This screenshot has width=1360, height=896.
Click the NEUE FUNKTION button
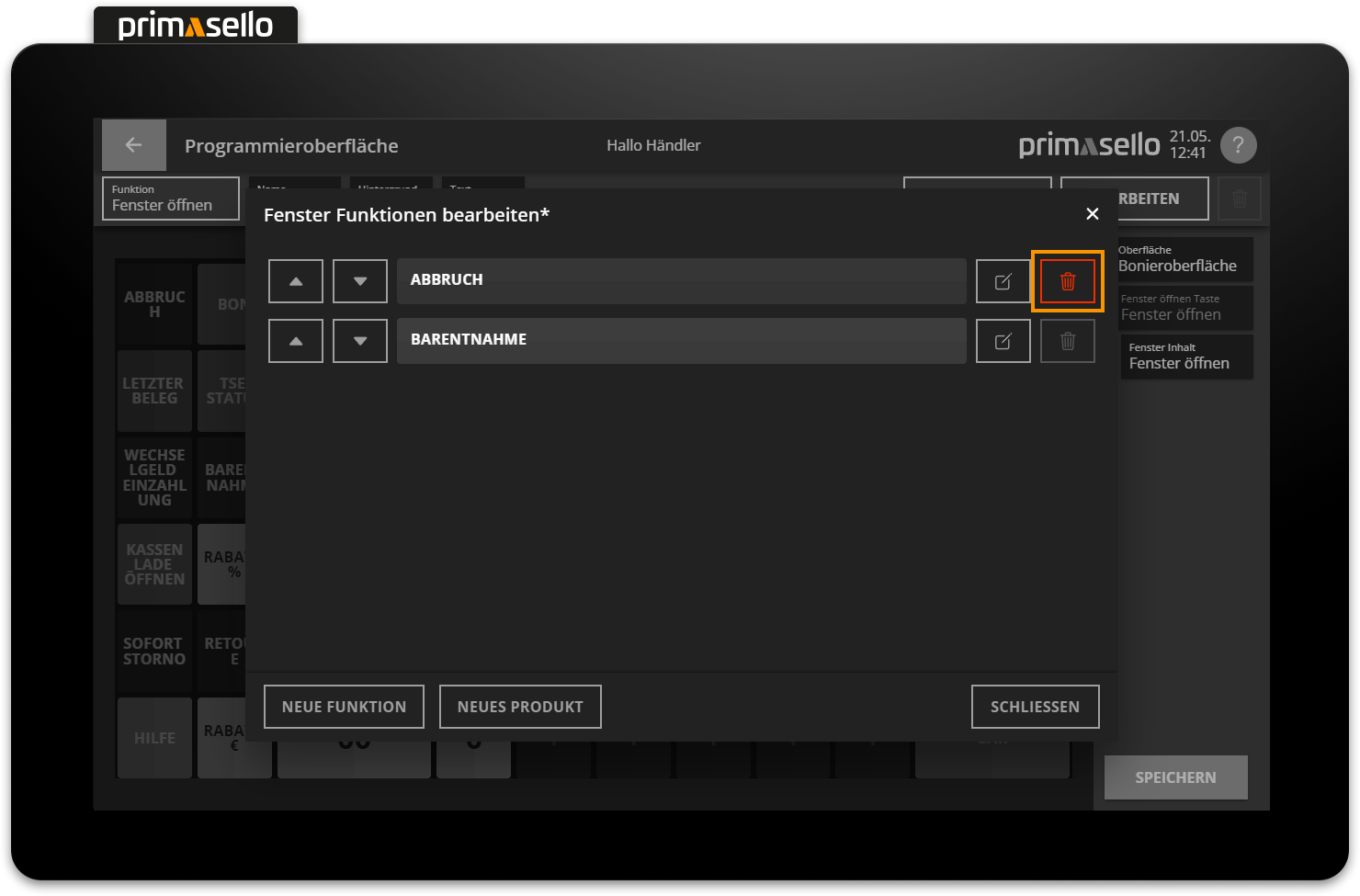(344, 707)
